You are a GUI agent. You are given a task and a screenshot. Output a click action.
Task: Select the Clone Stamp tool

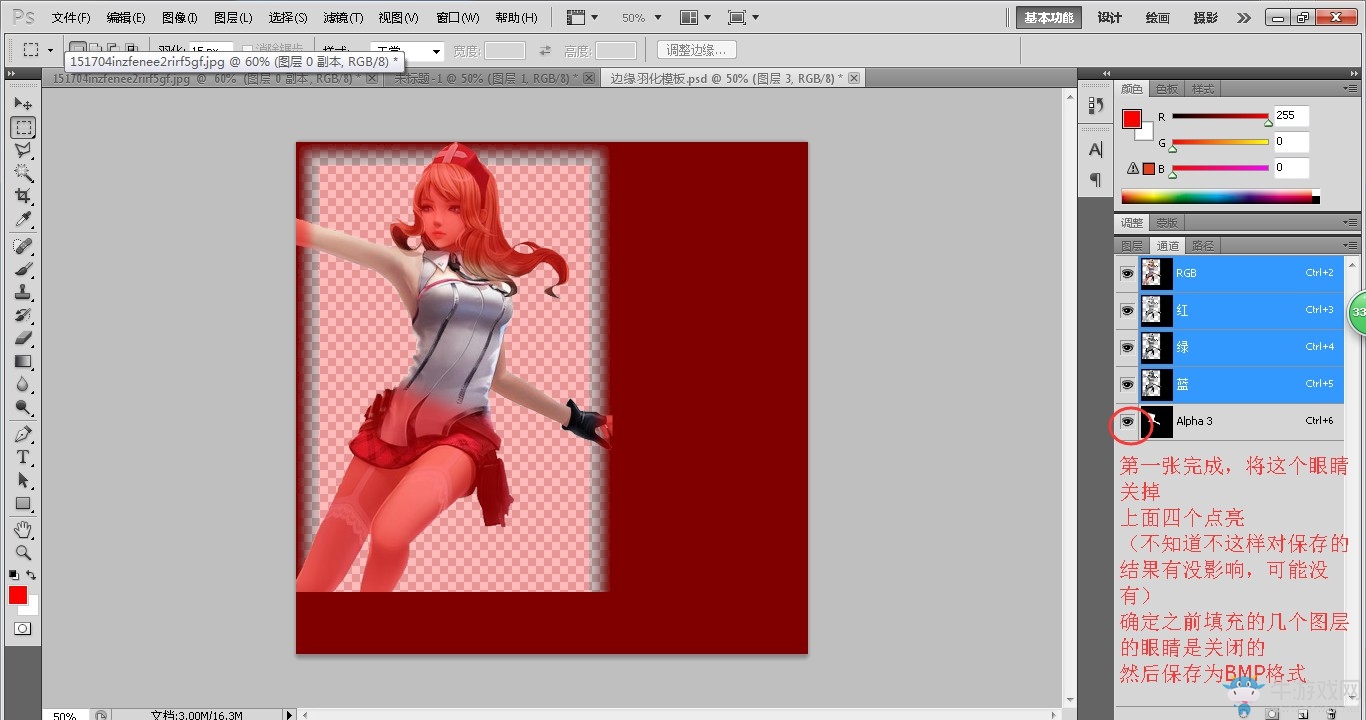[x=23, y=292]
